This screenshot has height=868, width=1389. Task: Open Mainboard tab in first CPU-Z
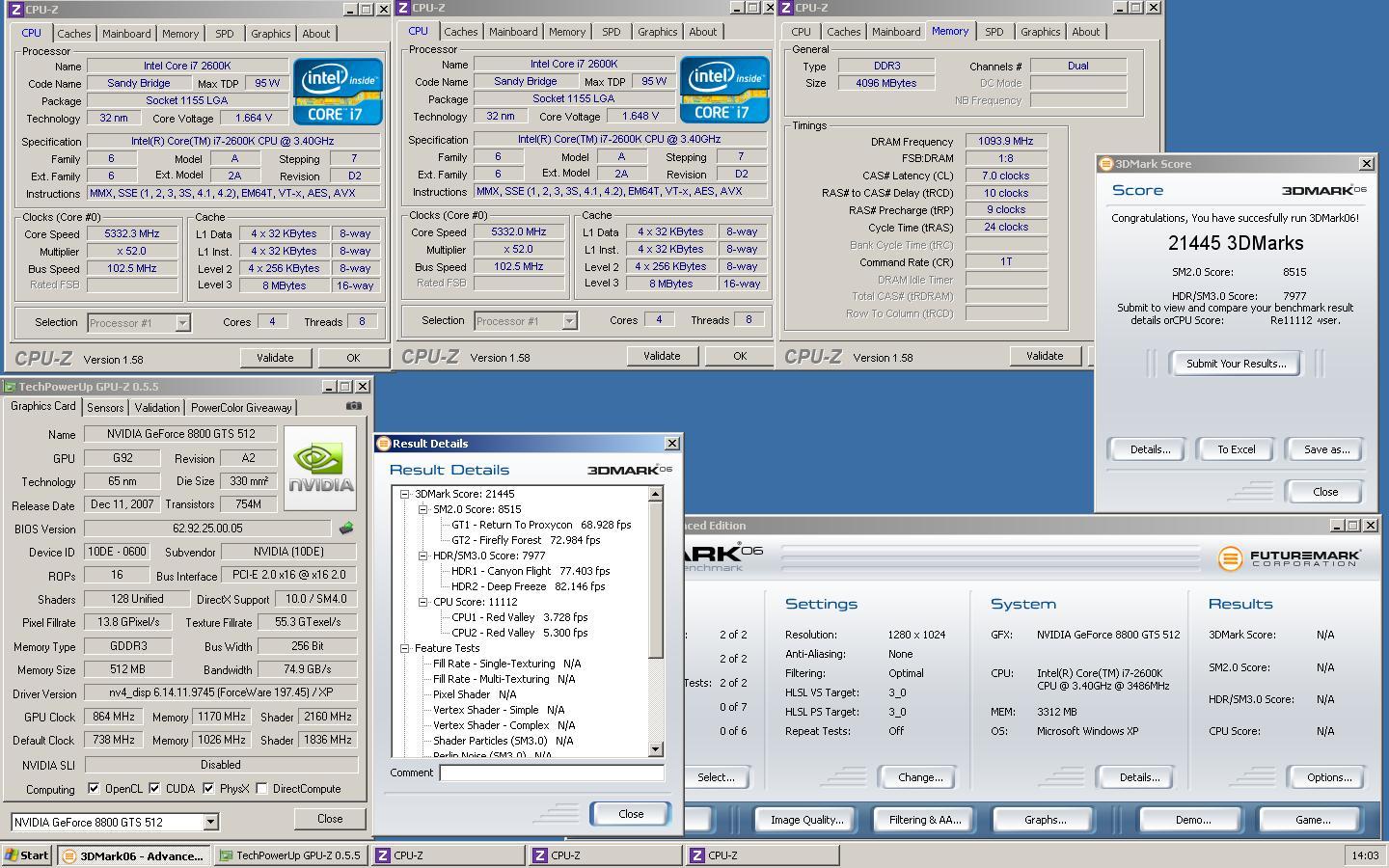tap(126, 34)
